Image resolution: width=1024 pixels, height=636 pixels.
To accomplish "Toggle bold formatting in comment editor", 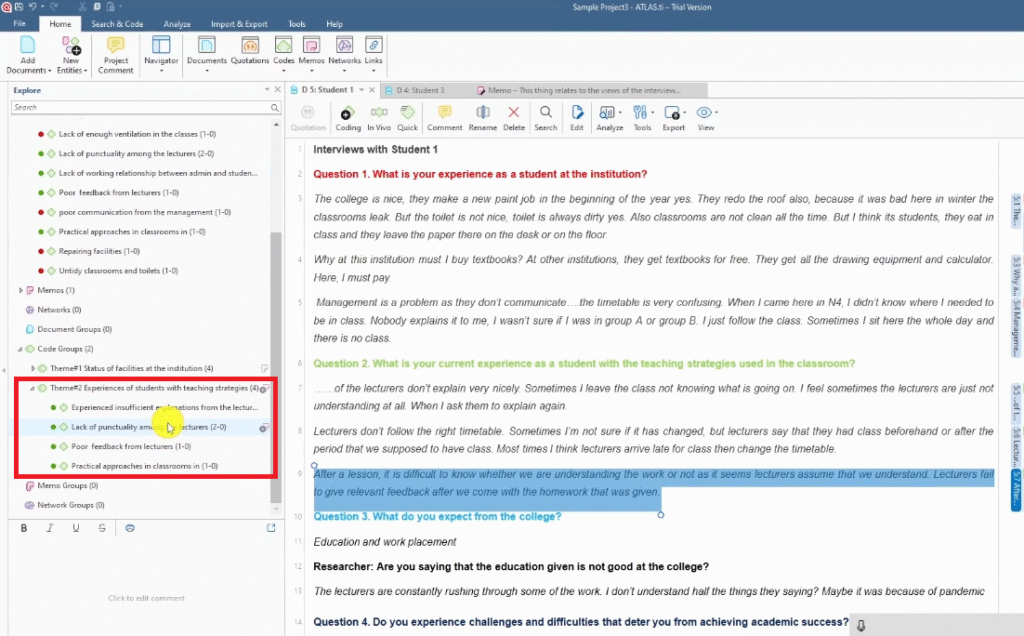I will [x=24, y=528].
